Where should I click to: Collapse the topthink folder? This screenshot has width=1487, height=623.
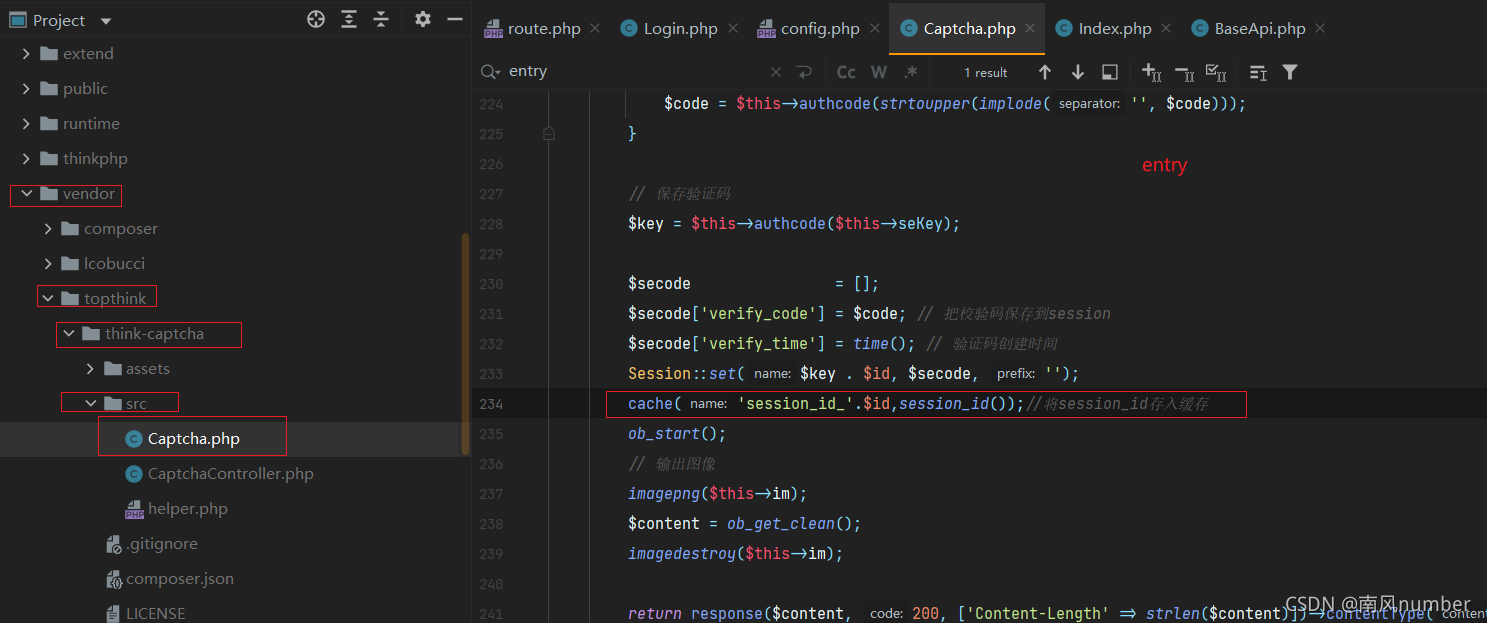[48, 299]
